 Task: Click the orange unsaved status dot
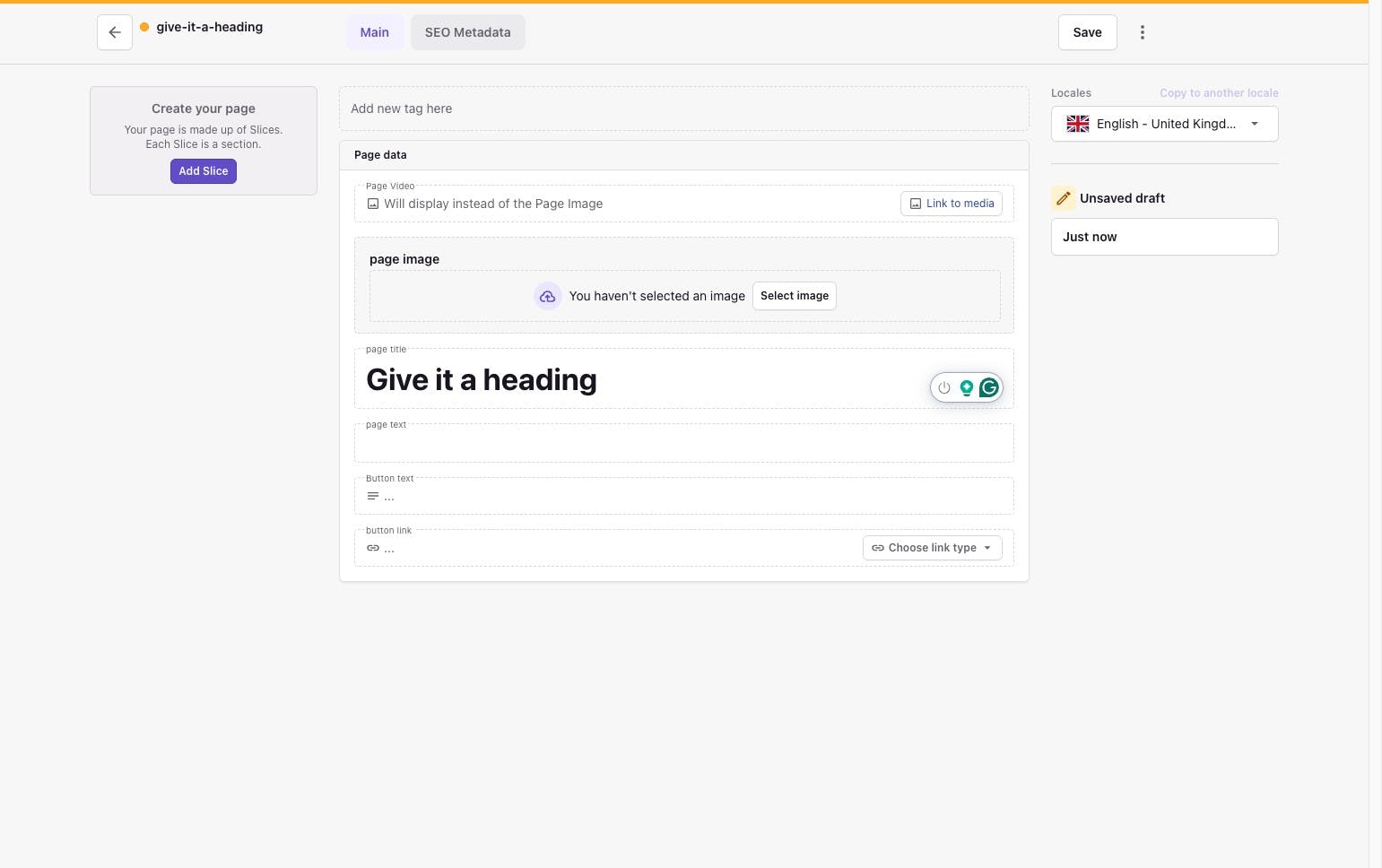click(144, 27)
